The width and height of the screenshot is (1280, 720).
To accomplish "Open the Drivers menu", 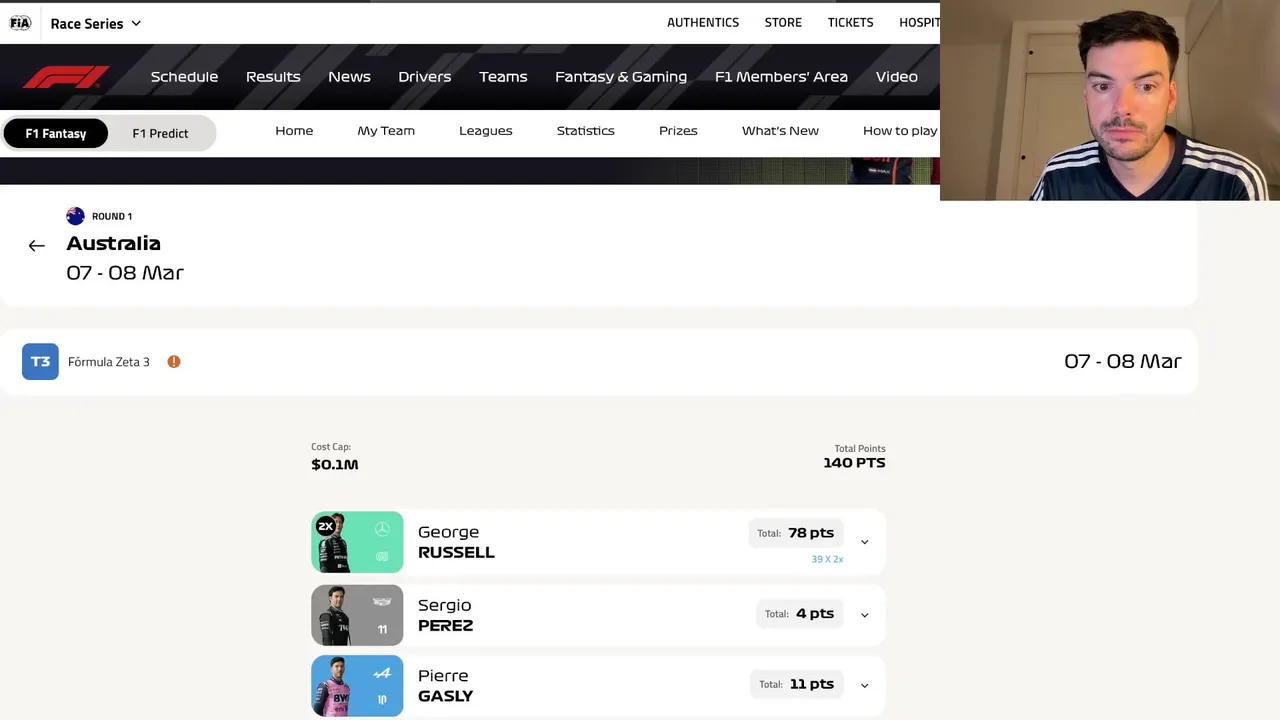I will click(x=424, y=77).
